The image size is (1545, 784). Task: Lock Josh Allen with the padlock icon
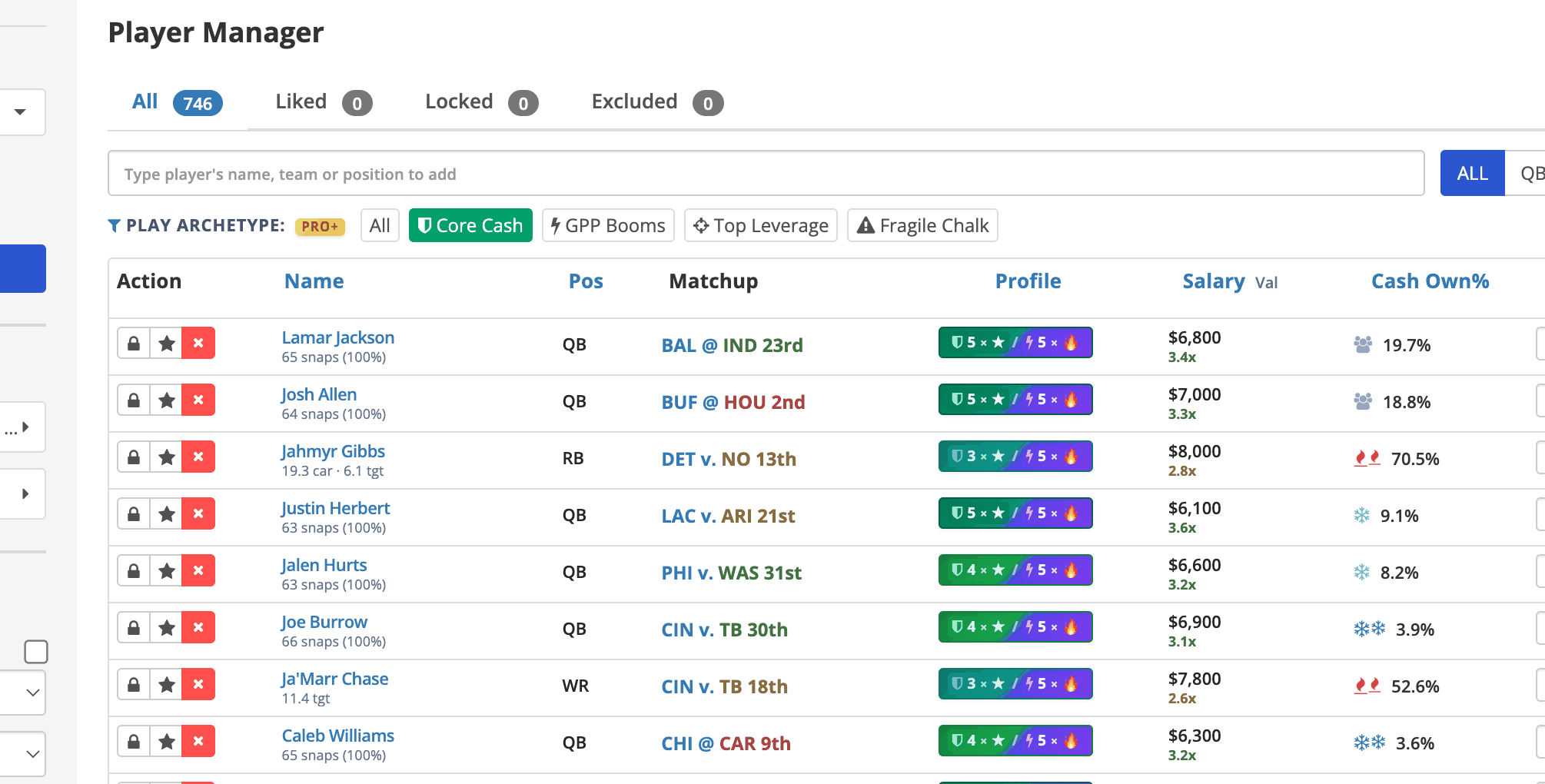(x=134, y=400)
